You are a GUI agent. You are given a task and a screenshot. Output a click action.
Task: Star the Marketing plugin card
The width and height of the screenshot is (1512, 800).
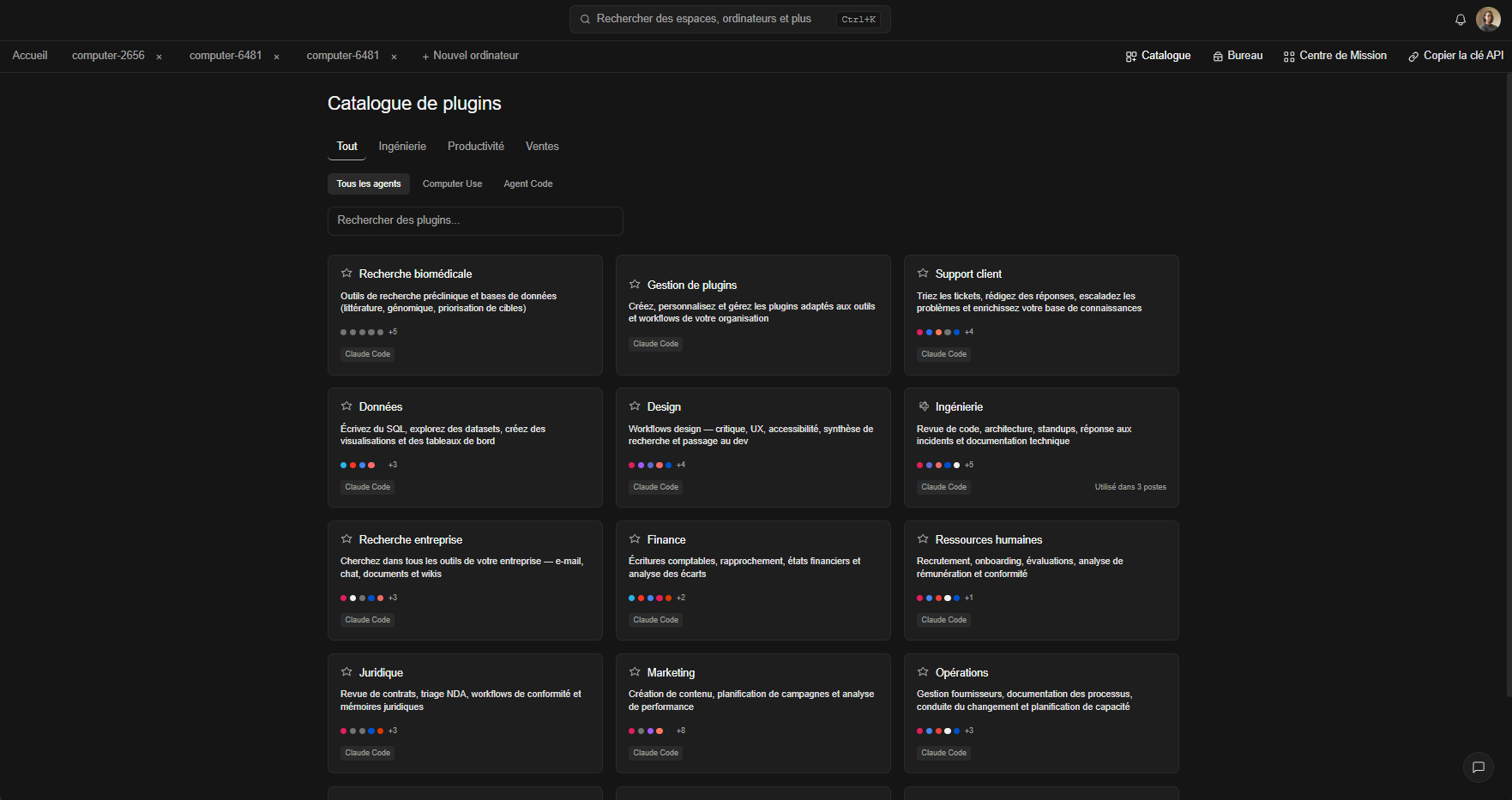pos(635,672)
